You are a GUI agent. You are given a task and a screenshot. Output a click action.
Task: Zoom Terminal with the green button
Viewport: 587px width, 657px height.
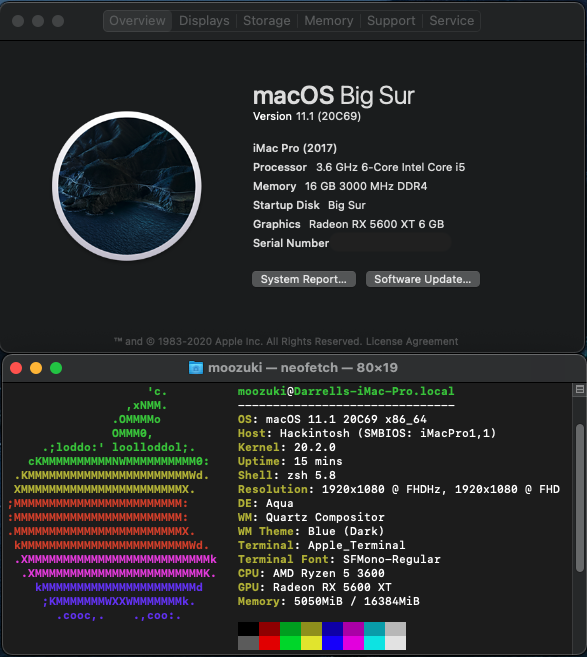click(x=56, y=368)
